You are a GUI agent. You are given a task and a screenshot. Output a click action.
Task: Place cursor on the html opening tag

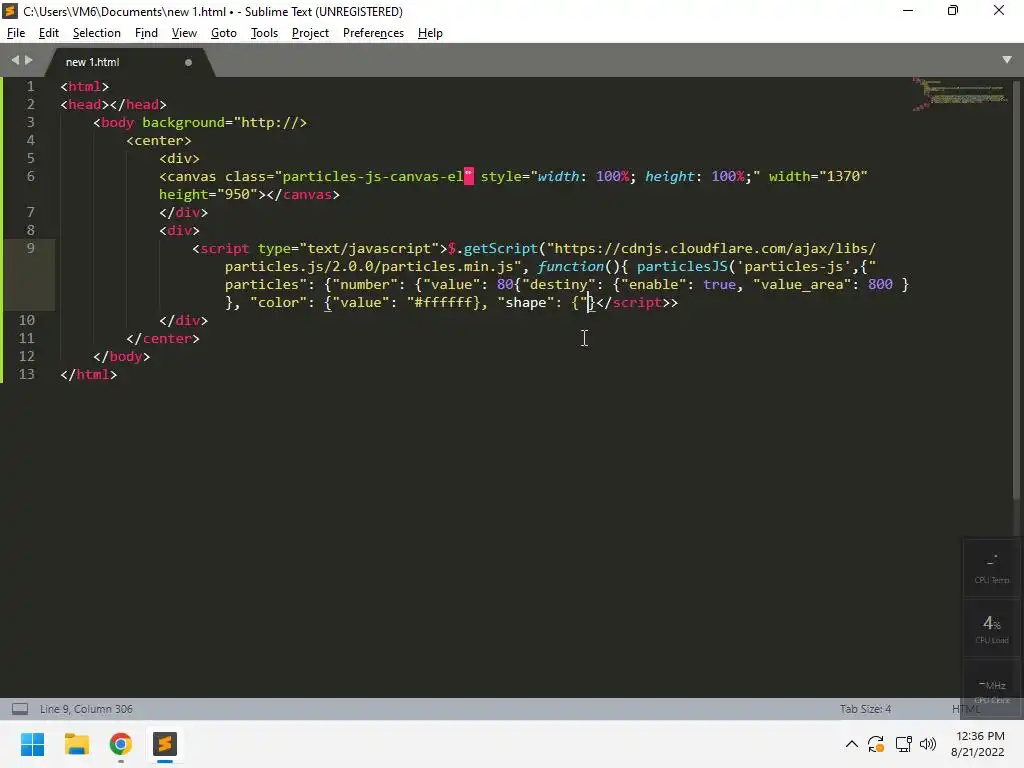pyautogui.click(x=85, y=86)
